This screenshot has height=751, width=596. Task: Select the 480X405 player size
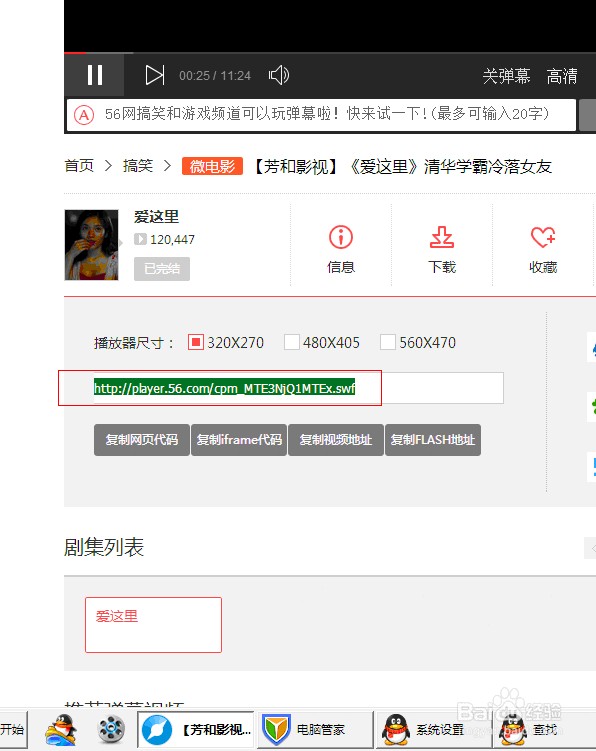pyautogui.click(x=292, y=342)
